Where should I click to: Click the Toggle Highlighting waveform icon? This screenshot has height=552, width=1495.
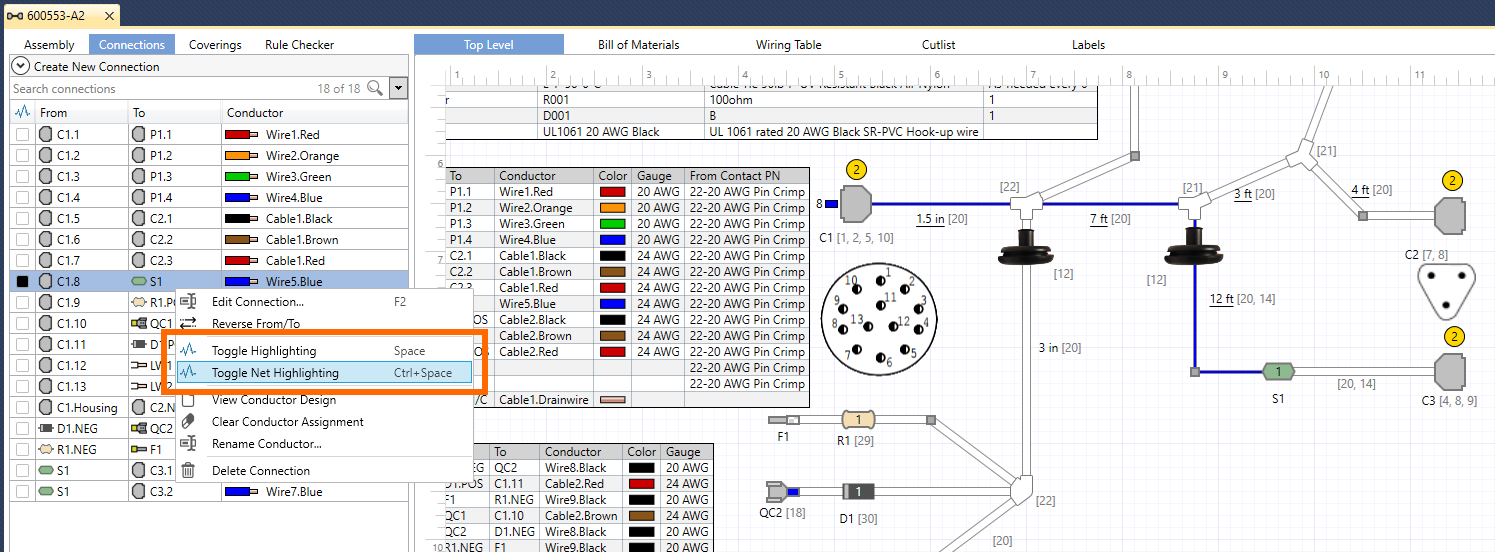[188, 351]
